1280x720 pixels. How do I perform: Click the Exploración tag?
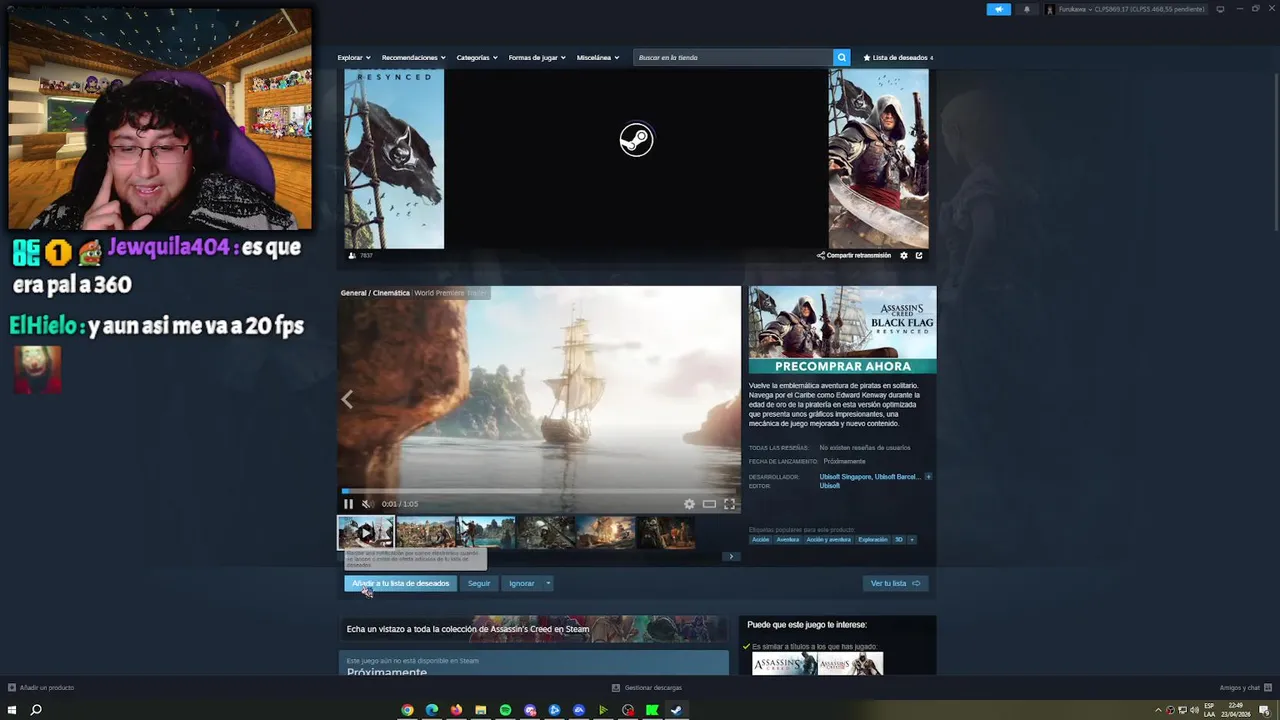873,540
